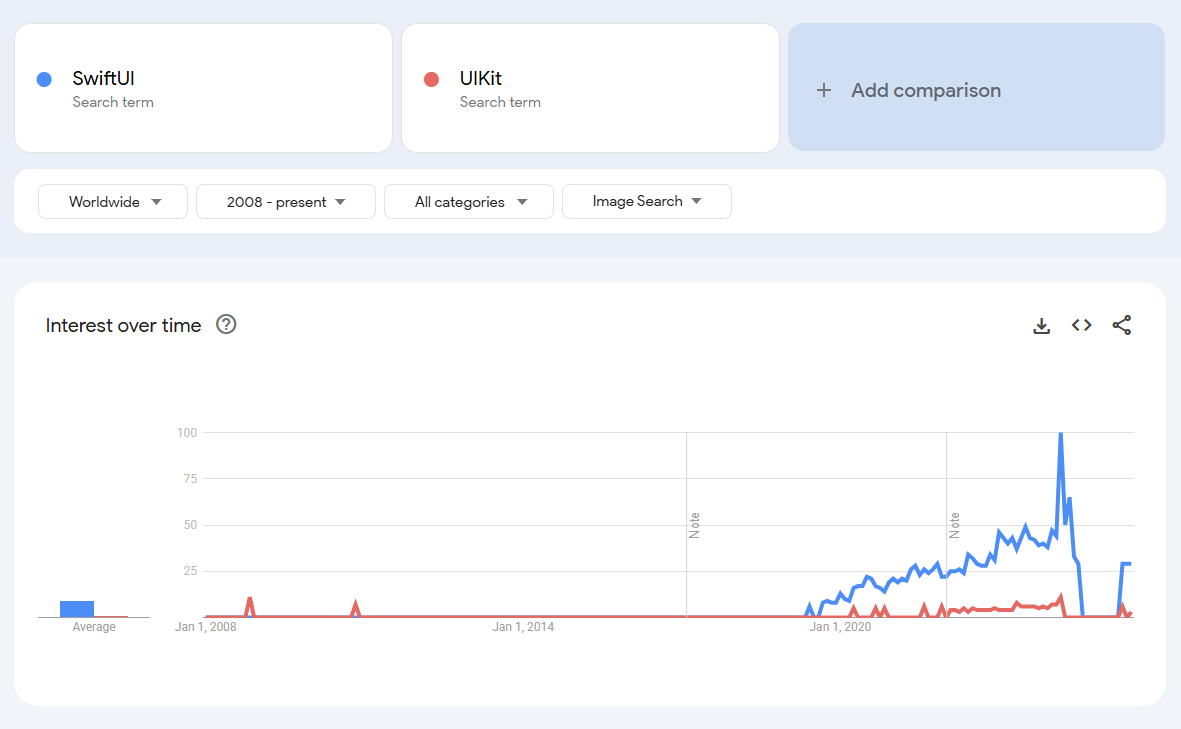Open the All categories dropdown
This screenshot has height=729, width=1181.
[x=468, y=202]
